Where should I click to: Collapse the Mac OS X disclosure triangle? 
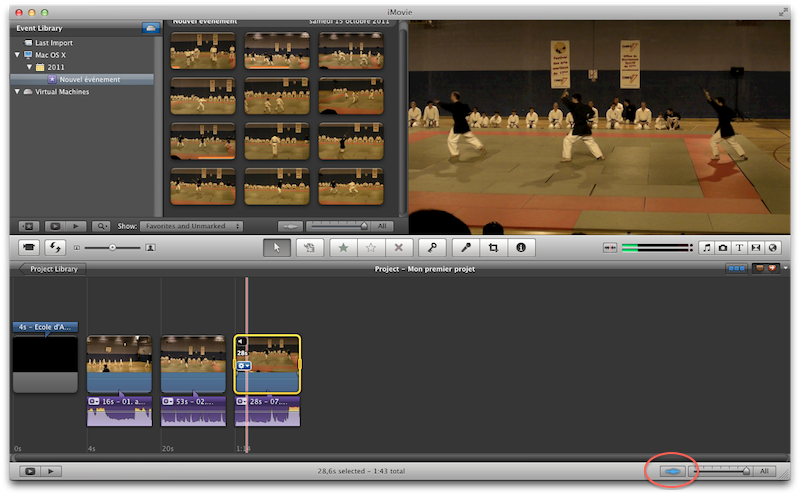(17, 55)
